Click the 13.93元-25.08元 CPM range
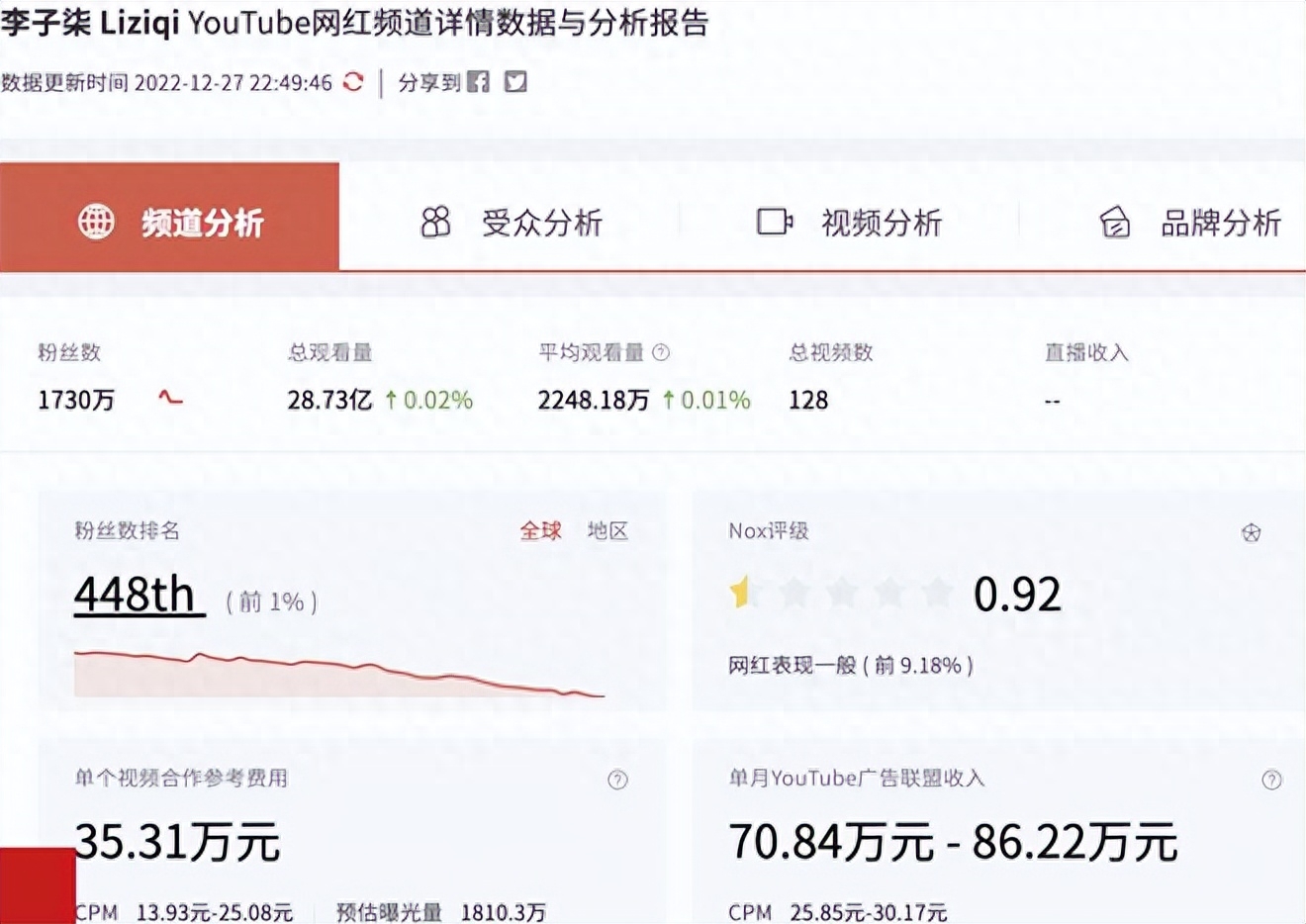 215,912
